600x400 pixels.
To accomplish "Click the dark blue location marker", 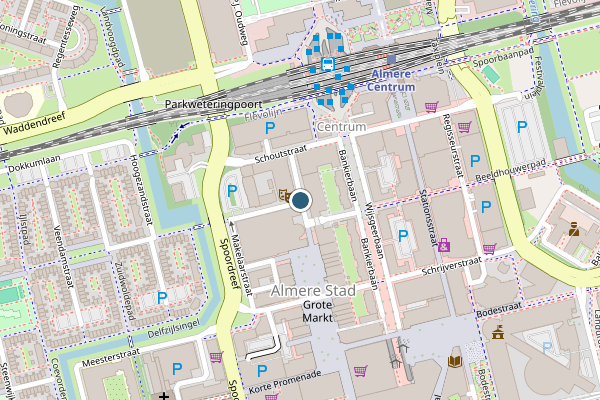I will pyautogui.click(x=300, y=201).
